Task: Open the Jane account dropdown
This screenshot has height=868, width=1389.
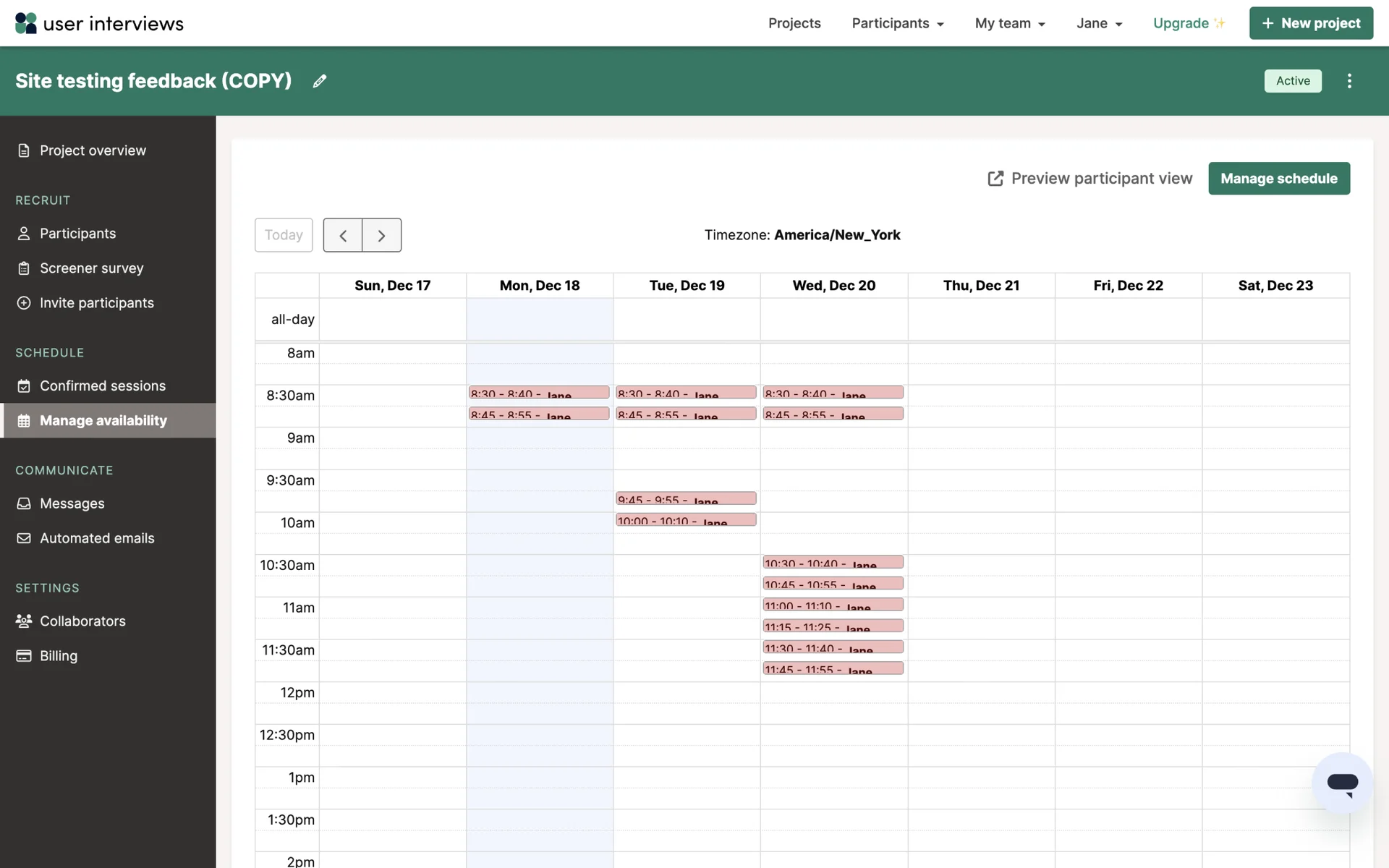Action: 1099,23
